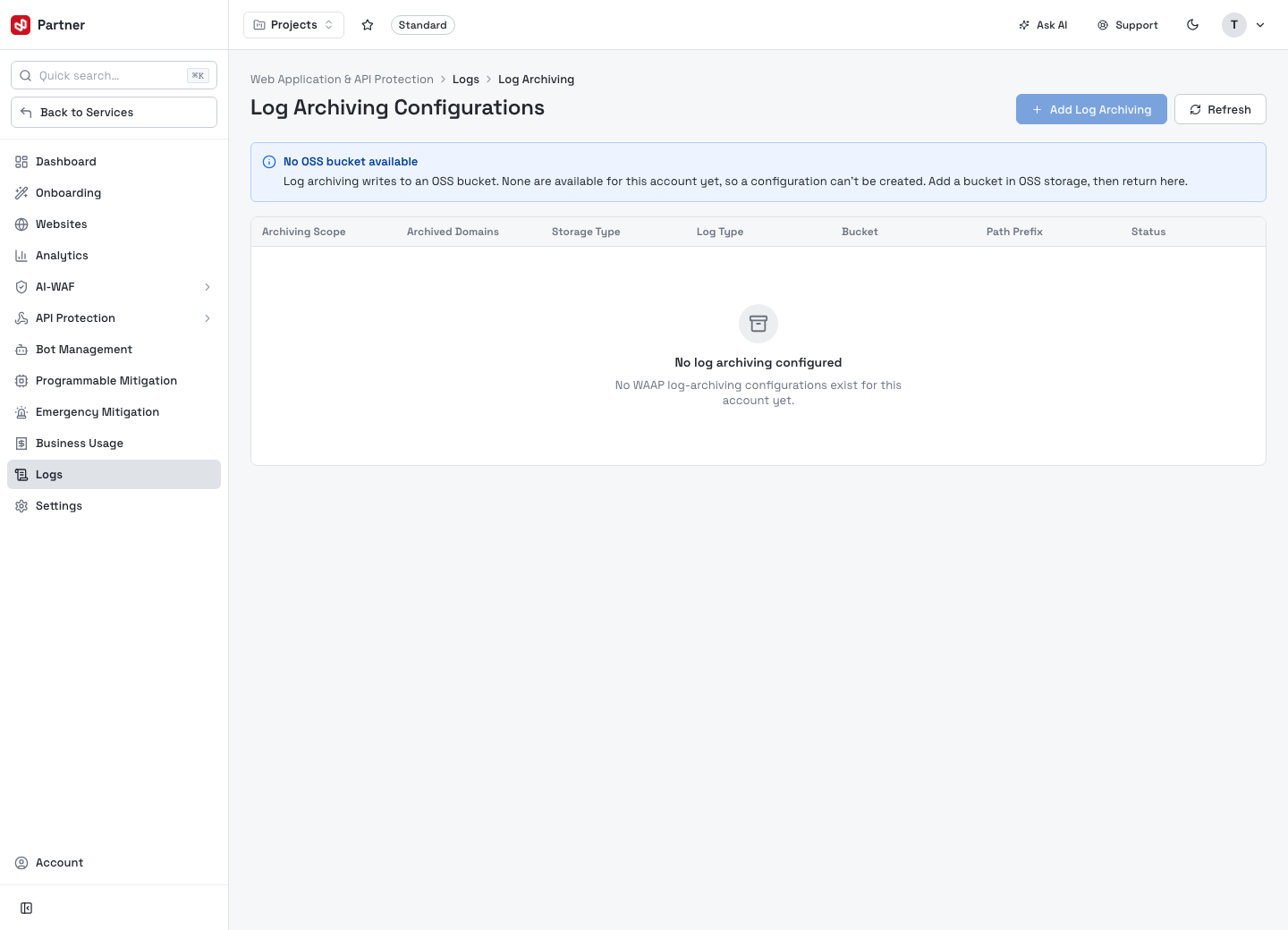Image resolution: width=1288 pixels, height=930 pixels.
Task: Open user profile menu chevron
Action: [1260, 25]
